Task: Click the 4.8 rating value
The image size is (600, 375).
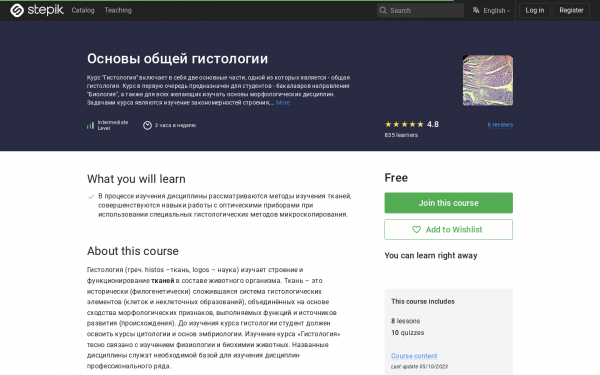Action: coord(433,124)
